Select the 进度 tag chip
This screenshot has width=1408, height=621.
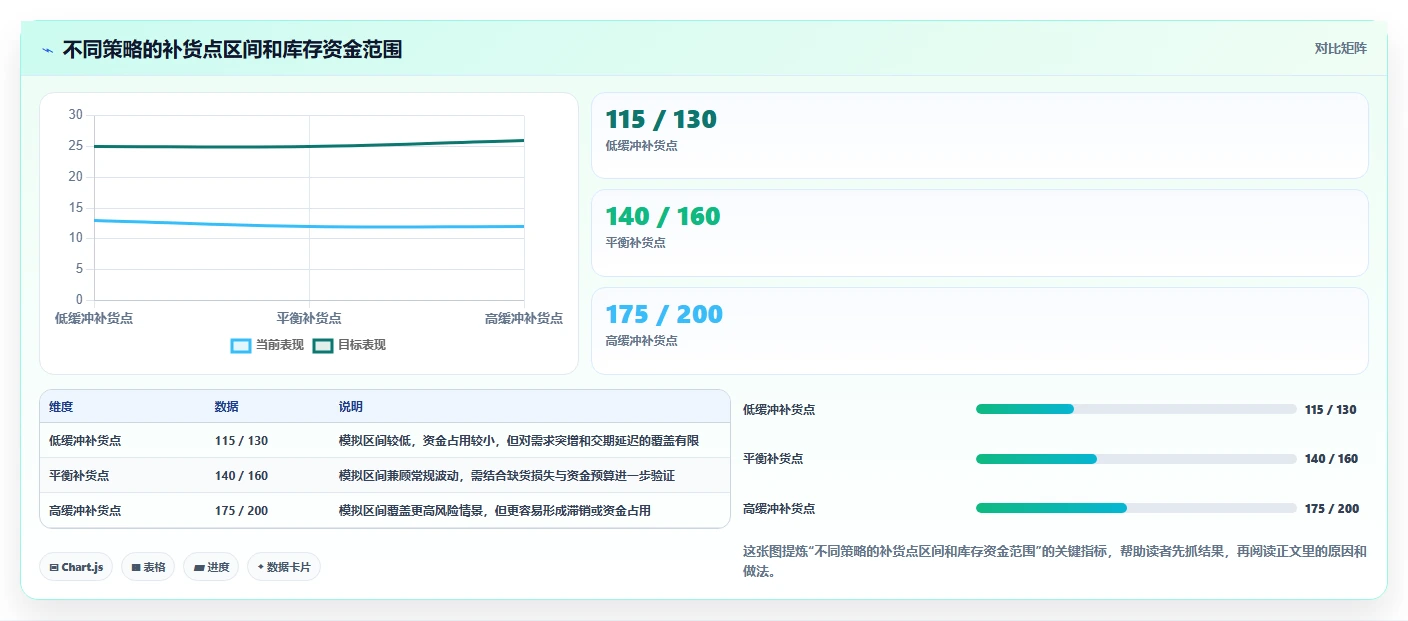[211, 567]
